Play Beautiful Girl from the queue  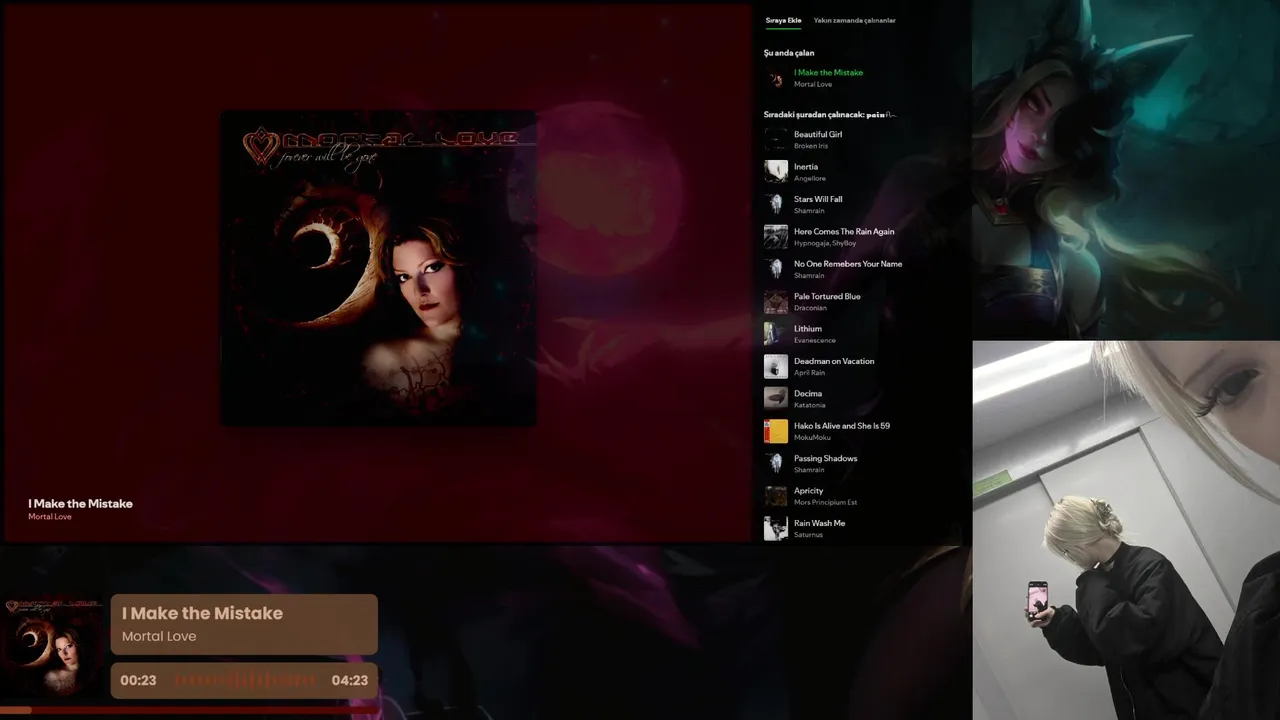pos(818,134)
